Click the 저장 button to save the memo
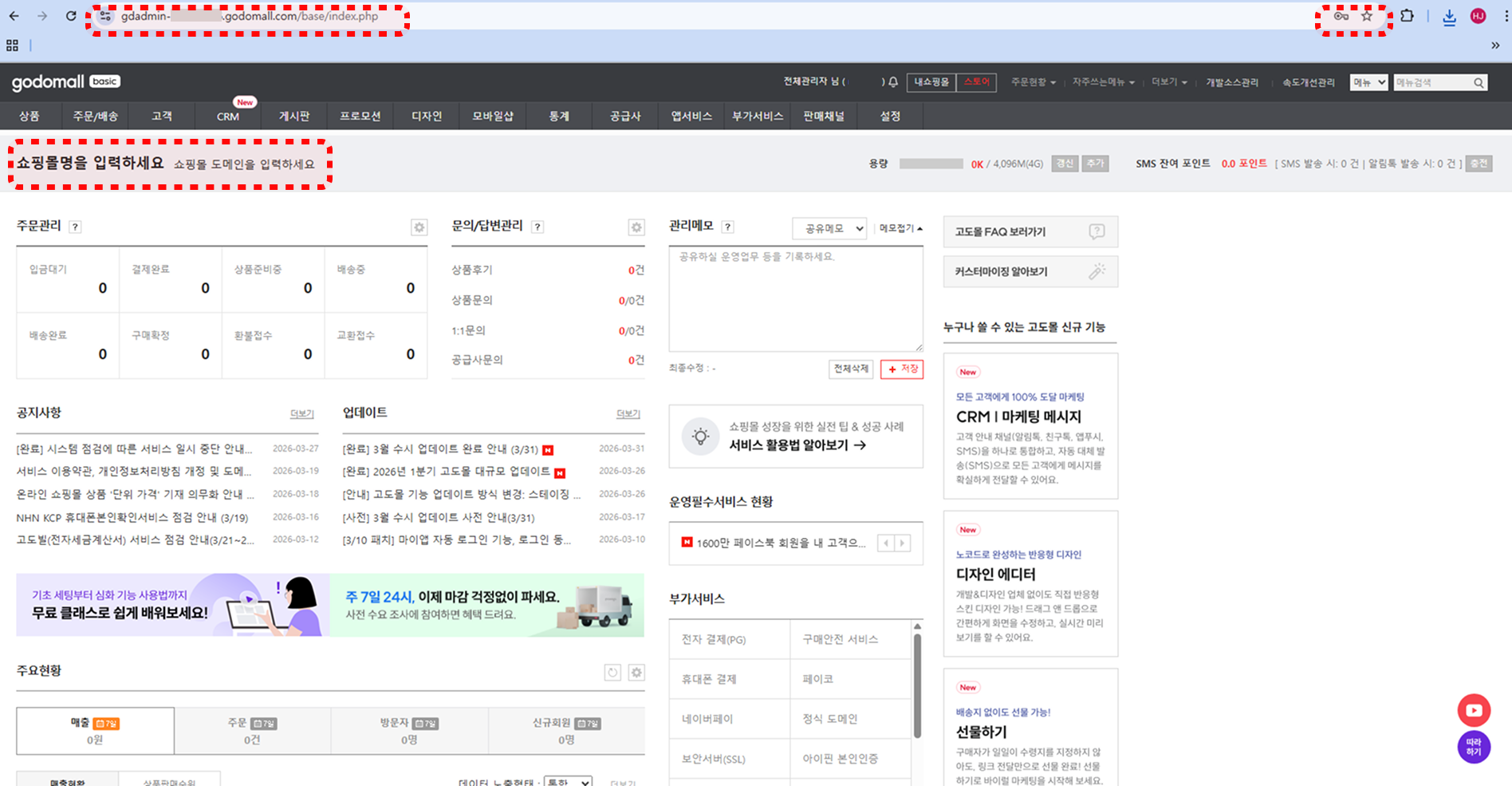The image size is (1512, 786). click(901, 369)
